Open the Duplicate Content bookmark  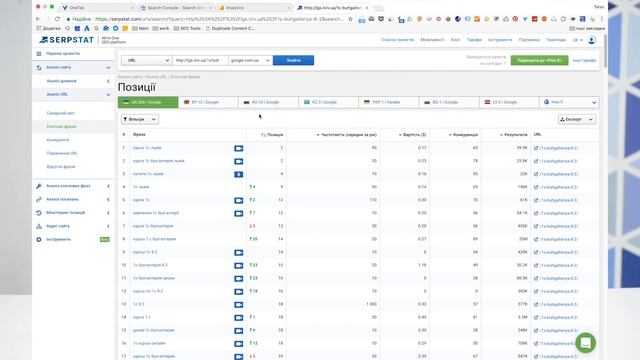[230, 29]
